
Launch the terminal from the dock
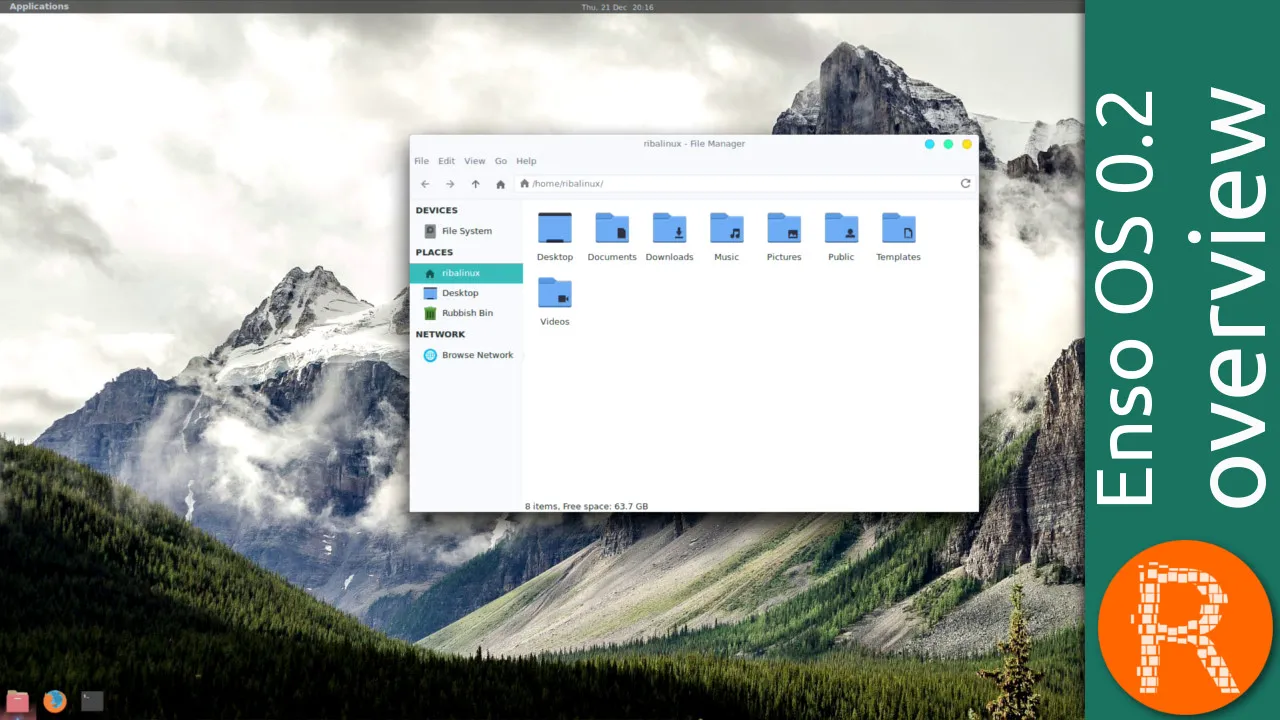click(92, 701)
